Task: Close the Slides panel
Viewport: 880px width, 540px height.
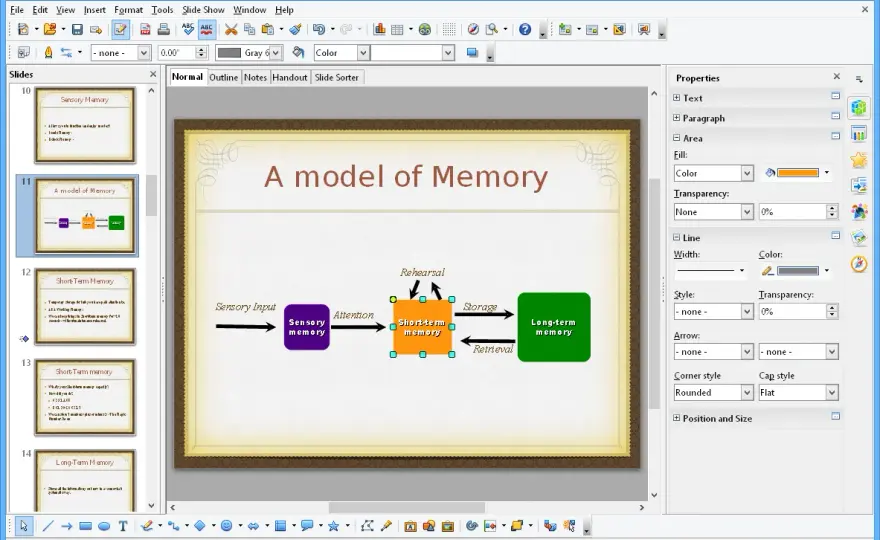Action: coord(153,74)
